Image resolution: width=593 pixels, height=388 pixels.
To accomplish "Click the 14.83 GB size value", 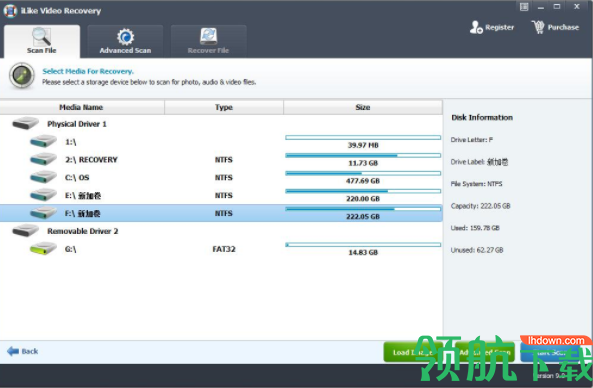I will 363,252.
